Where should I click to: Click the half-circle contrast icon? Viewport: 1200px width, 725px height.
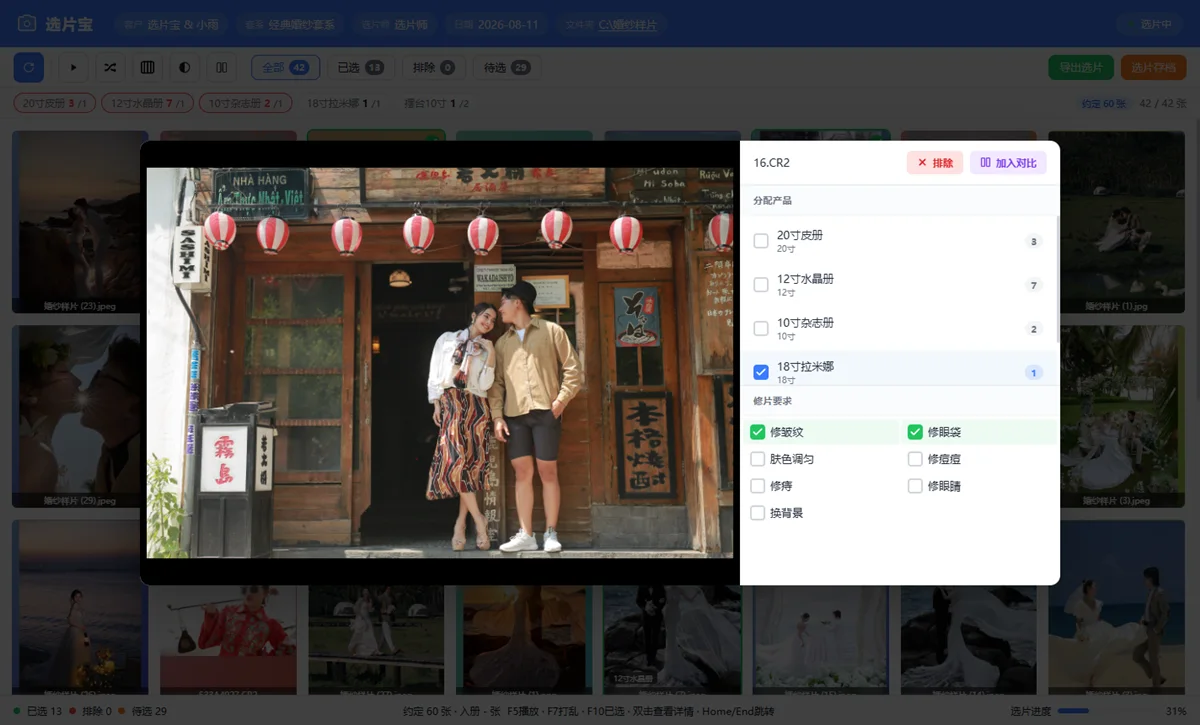point(184,68)
